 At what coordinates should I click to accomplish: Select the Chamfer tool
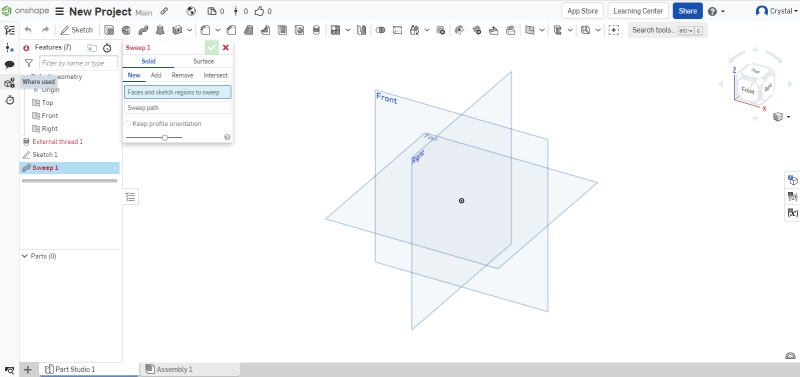pyautogui.click(x=231, y=30)
